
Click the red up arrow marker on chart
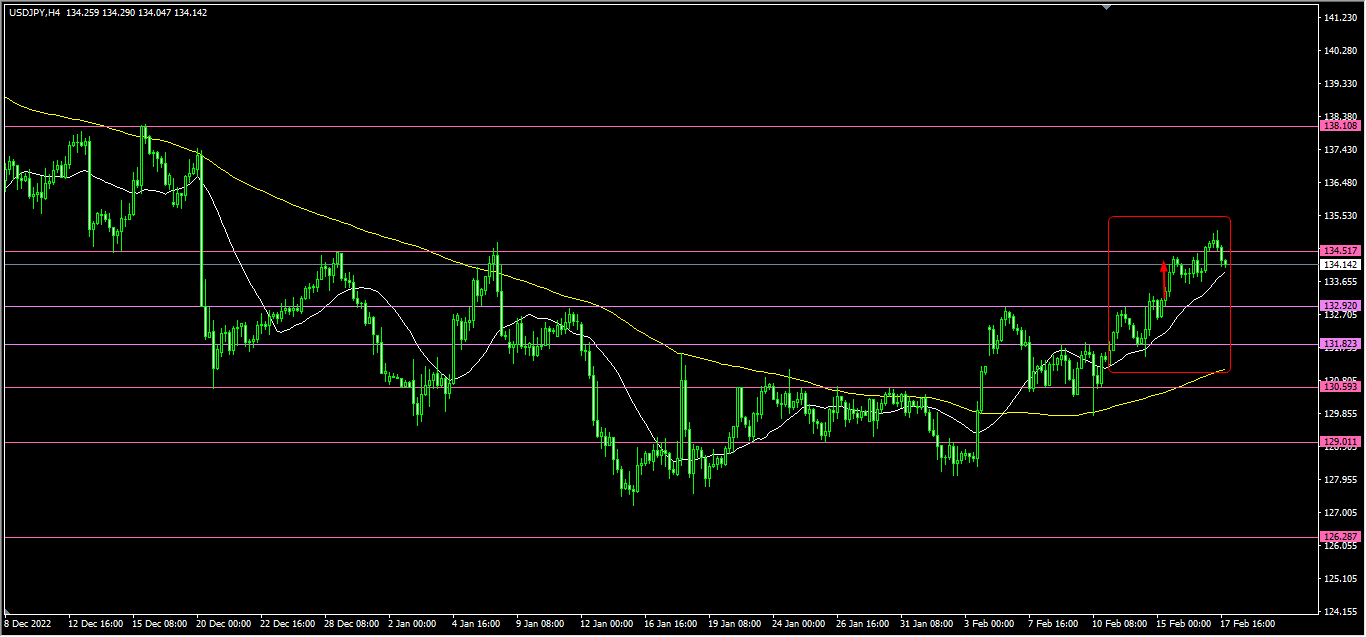[x=1163, y=267]
